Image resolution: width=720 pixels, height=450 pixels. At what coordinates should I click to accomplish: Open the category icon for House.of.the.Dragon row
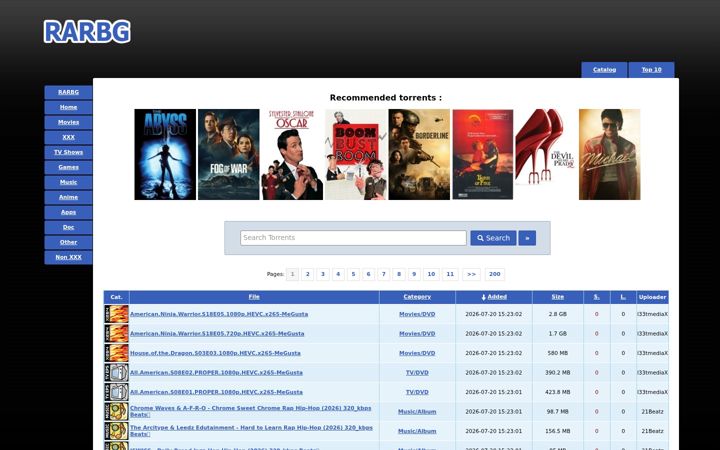(117, 353)
